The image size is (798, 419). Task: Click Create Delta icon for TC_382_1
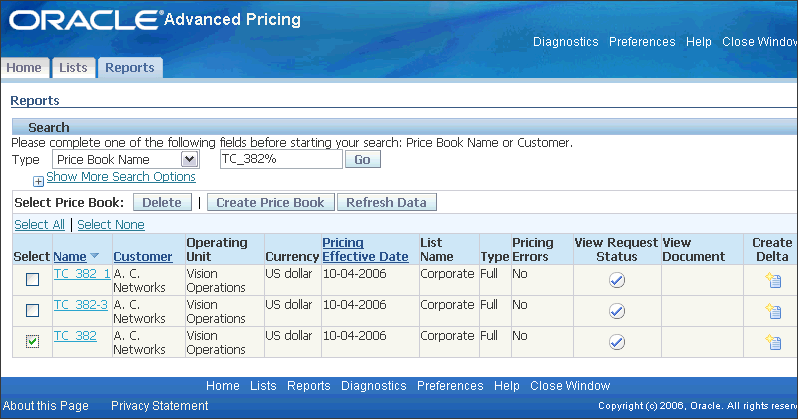point(773,280)
